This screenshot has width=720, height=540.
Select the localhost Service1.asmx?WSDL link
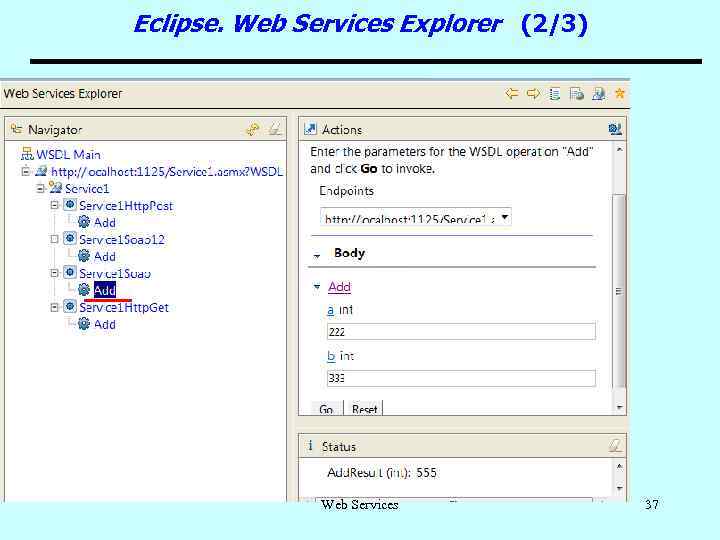coord(167,172)
